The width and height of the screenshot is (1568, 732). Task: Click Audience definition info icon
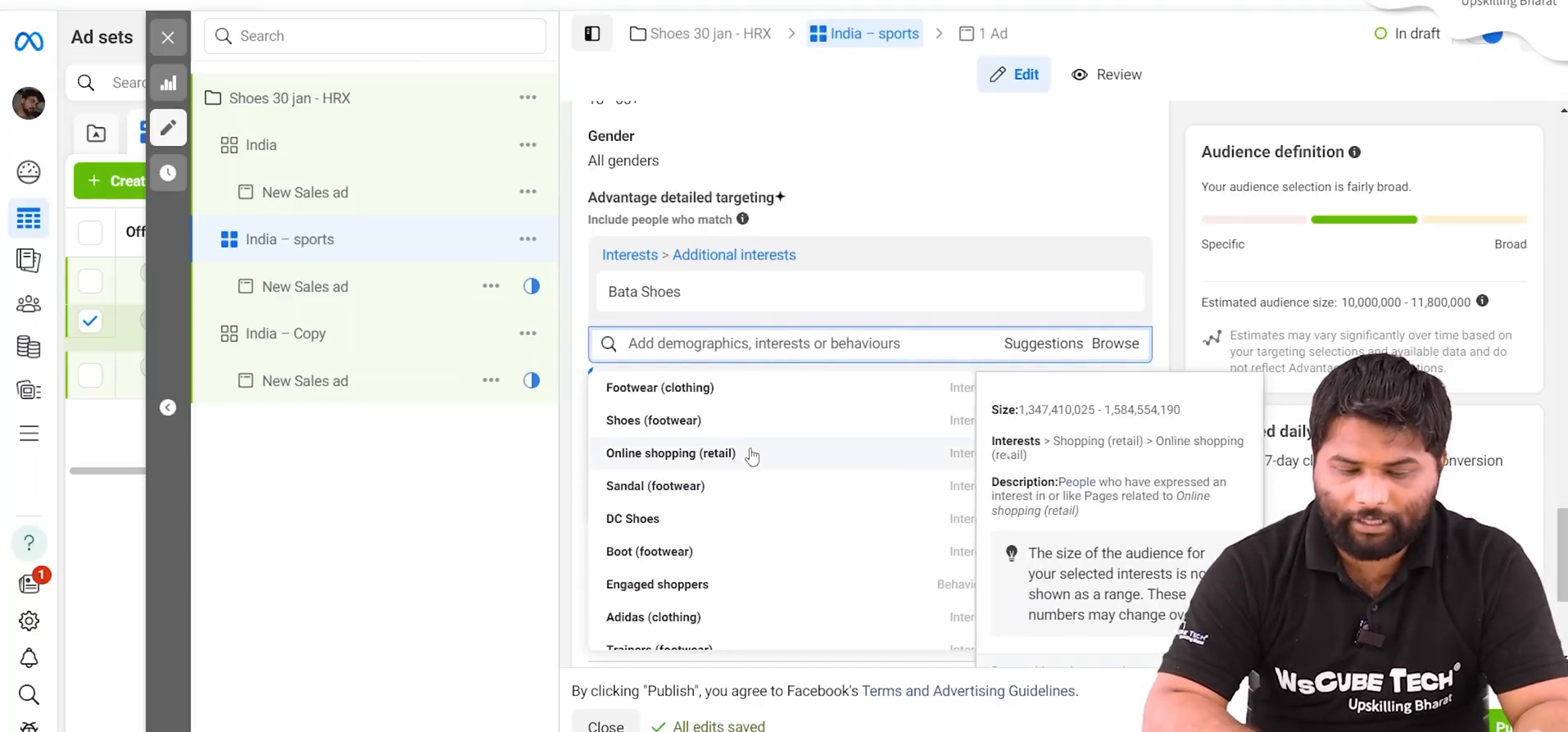[1354, 152]
